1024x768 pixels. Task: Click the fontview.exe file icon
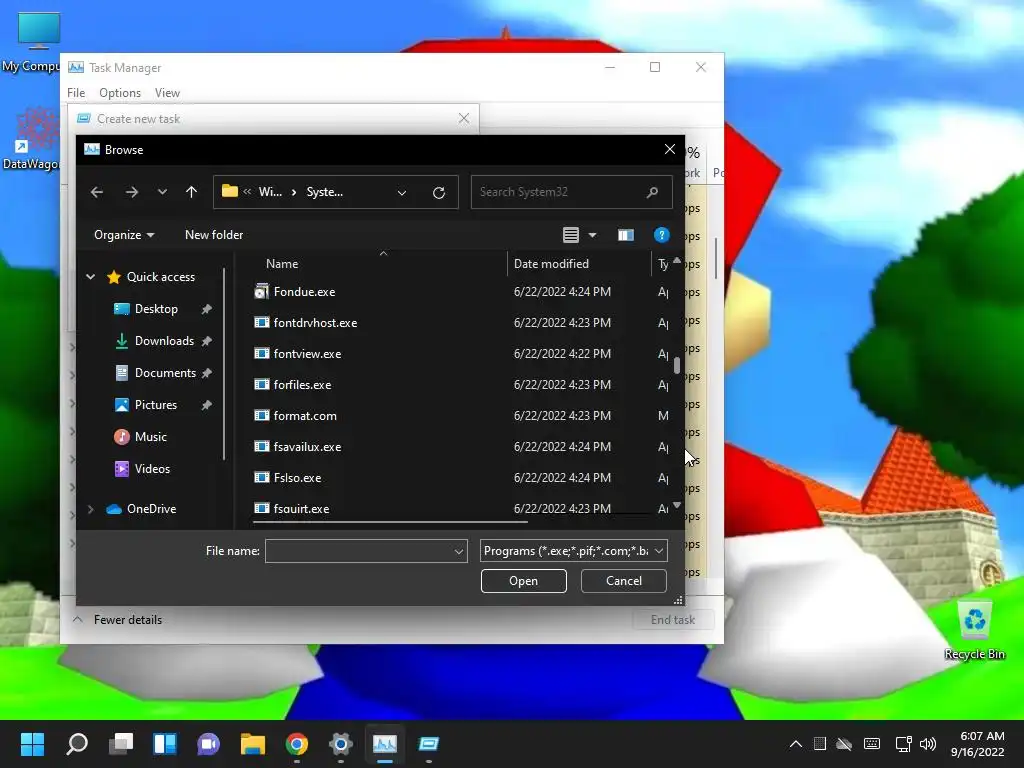click(261, 353)
